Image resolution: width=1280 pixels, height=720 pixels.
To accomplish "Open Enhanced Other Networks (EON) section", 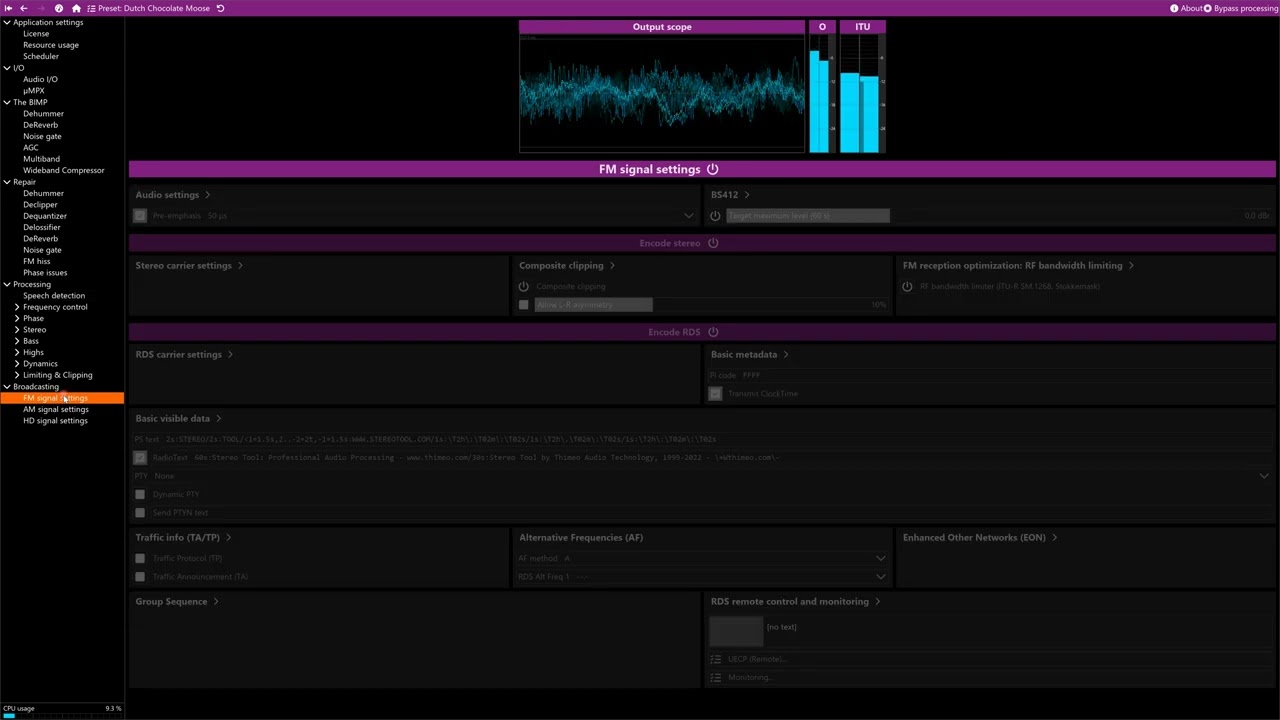I will 980,538.
